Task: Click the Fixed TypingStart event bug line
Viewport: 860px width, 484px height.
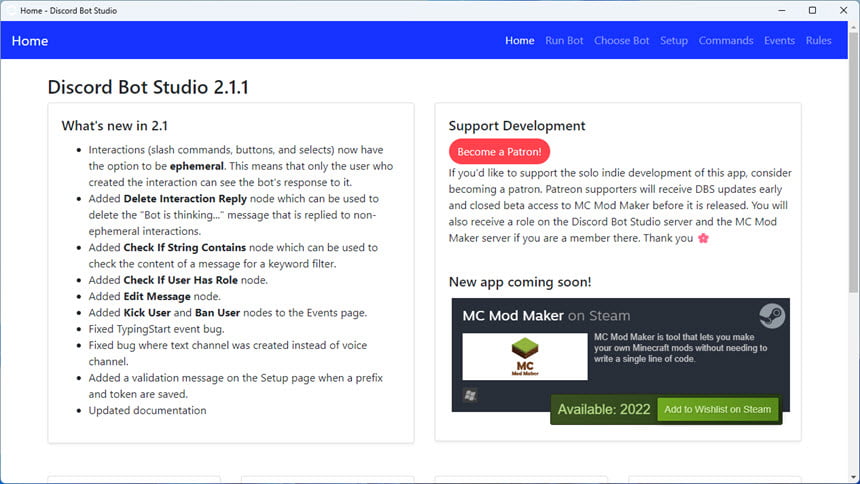Action: coord(156,329)
